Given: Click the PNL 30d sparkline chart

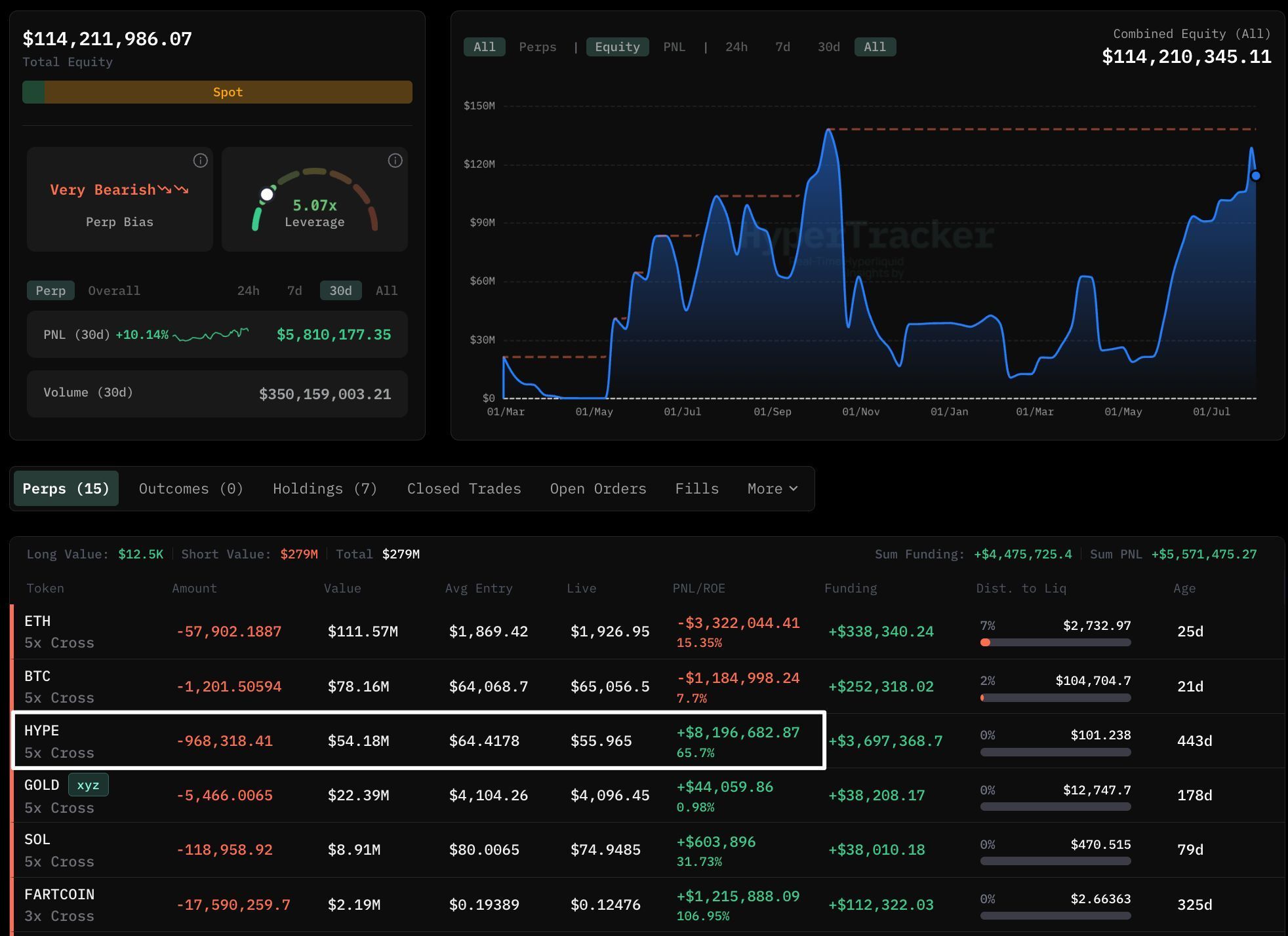Looking at the screenshot, I should coord(211,335).
